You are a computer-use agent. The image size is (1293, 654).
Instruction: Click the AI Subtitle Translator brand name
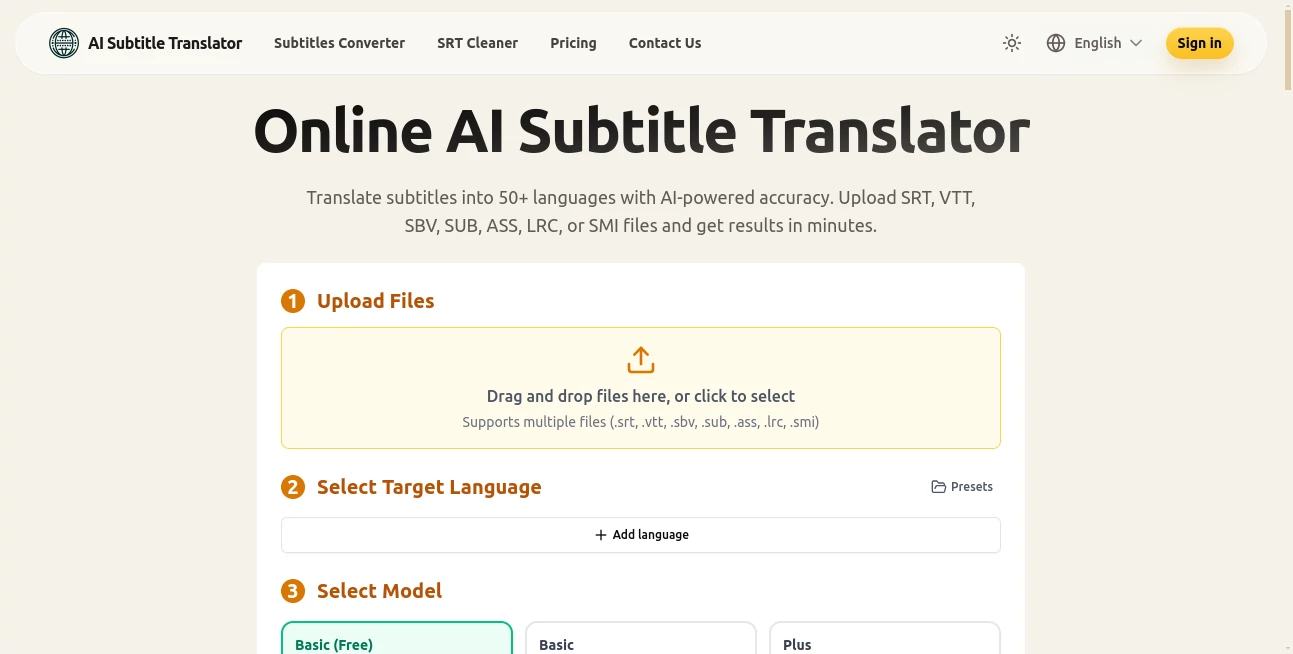click(x=165, y=43)
